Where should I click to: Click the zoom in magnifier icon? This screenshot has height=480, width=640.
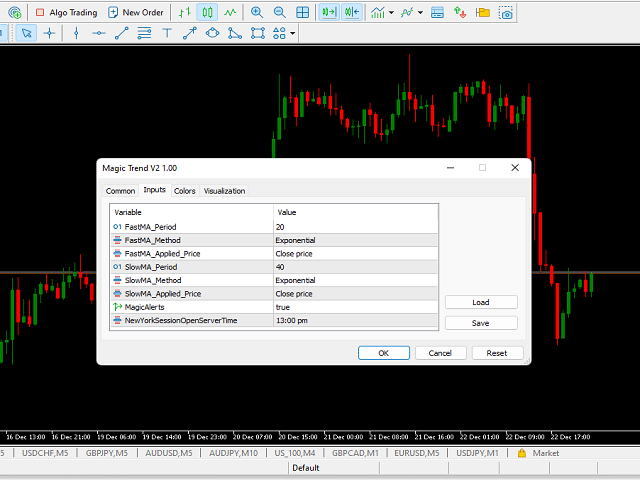(257, 13)
